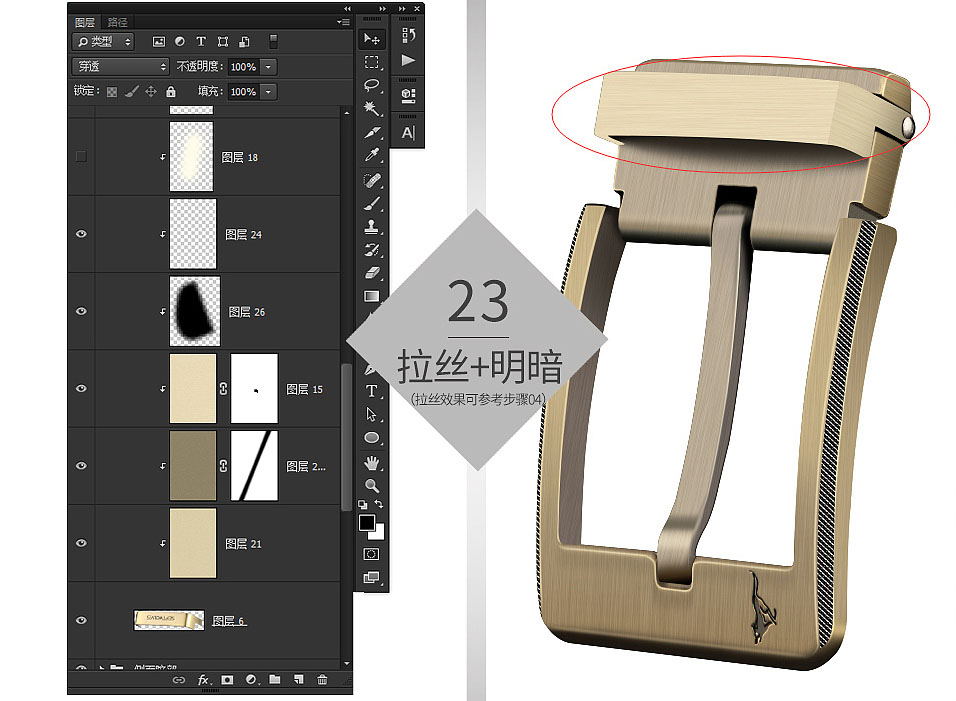
Task: Hide layer 图层 6
Action: (x=81, y=621)
